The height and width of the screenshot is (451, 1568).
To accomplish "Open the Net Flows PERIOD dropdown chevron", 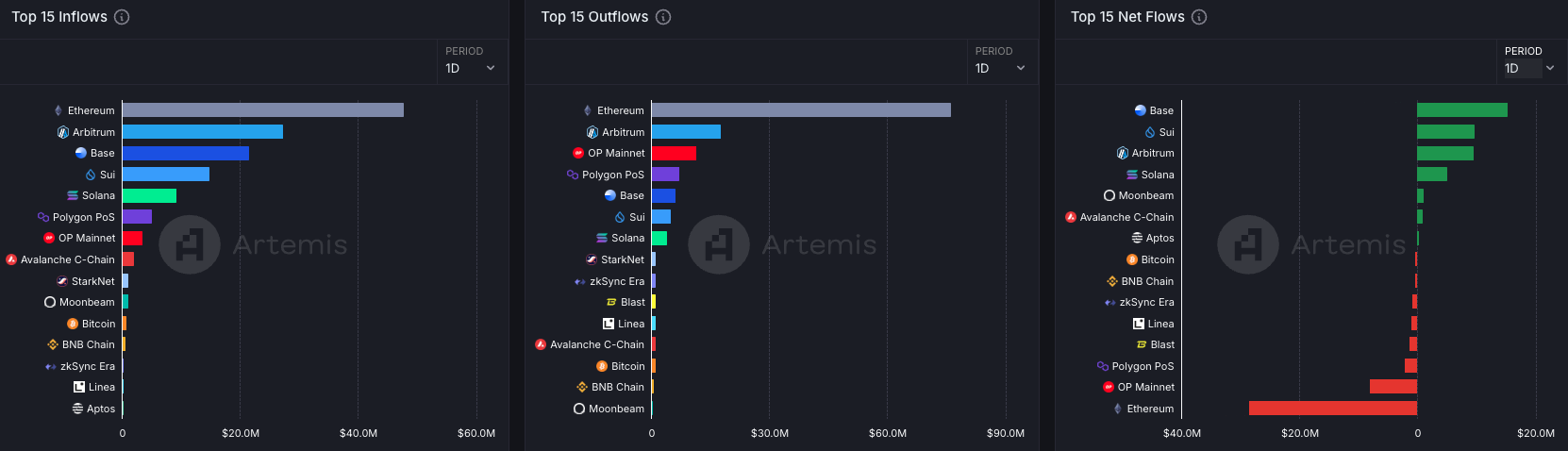I will [1549, 68].
